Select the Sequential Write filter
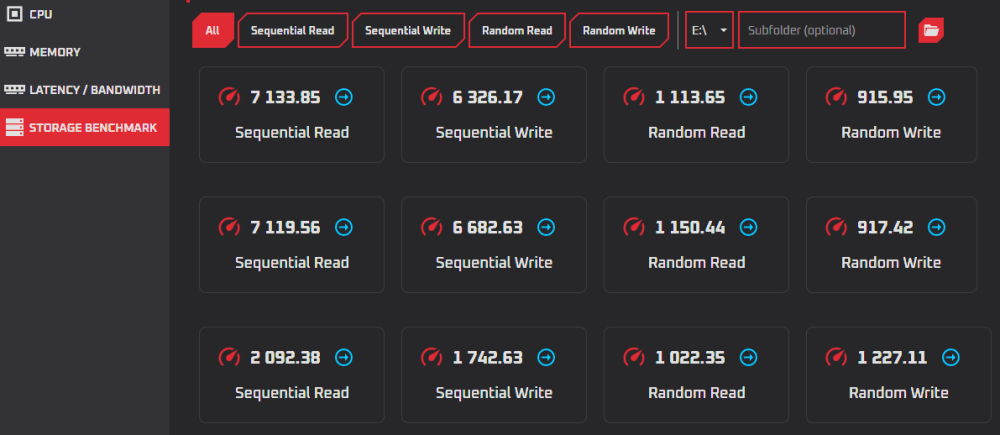The width and height of the screenshot is (1000, 435). click(x=408, y=30)
